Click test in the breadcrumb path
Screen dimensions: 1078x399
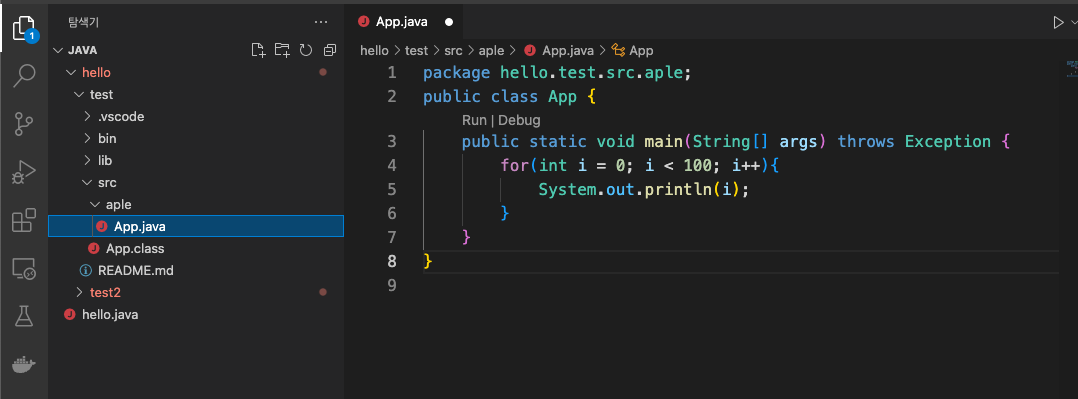pyautogui.click(x=416, y=50)
